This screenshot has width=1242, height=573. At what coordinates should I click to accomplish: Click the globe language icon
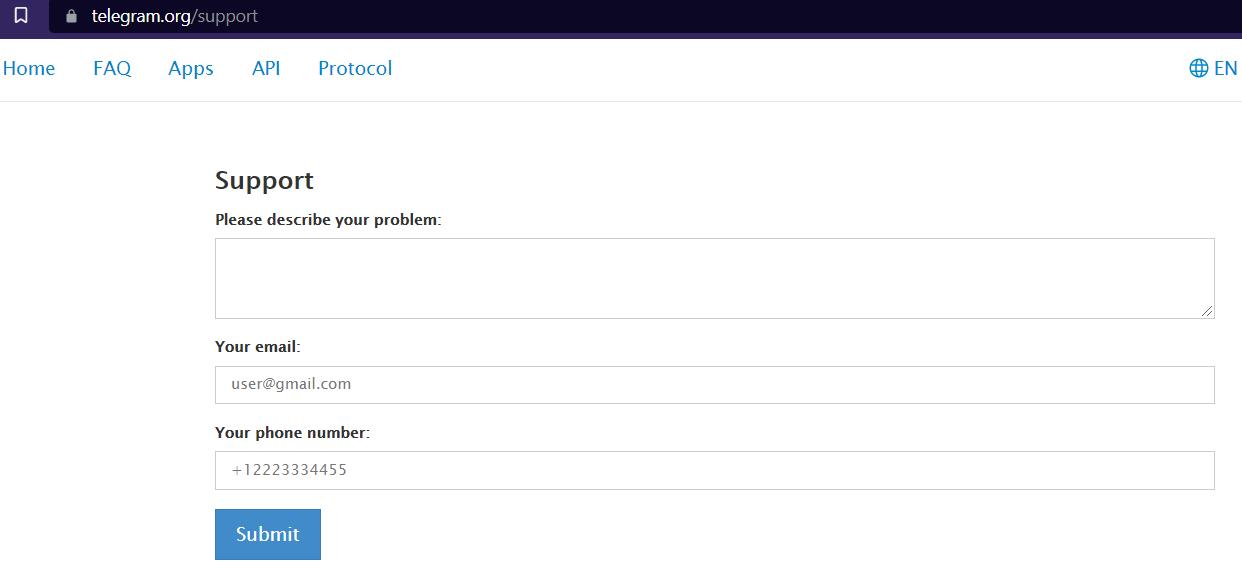(1198, 68)
